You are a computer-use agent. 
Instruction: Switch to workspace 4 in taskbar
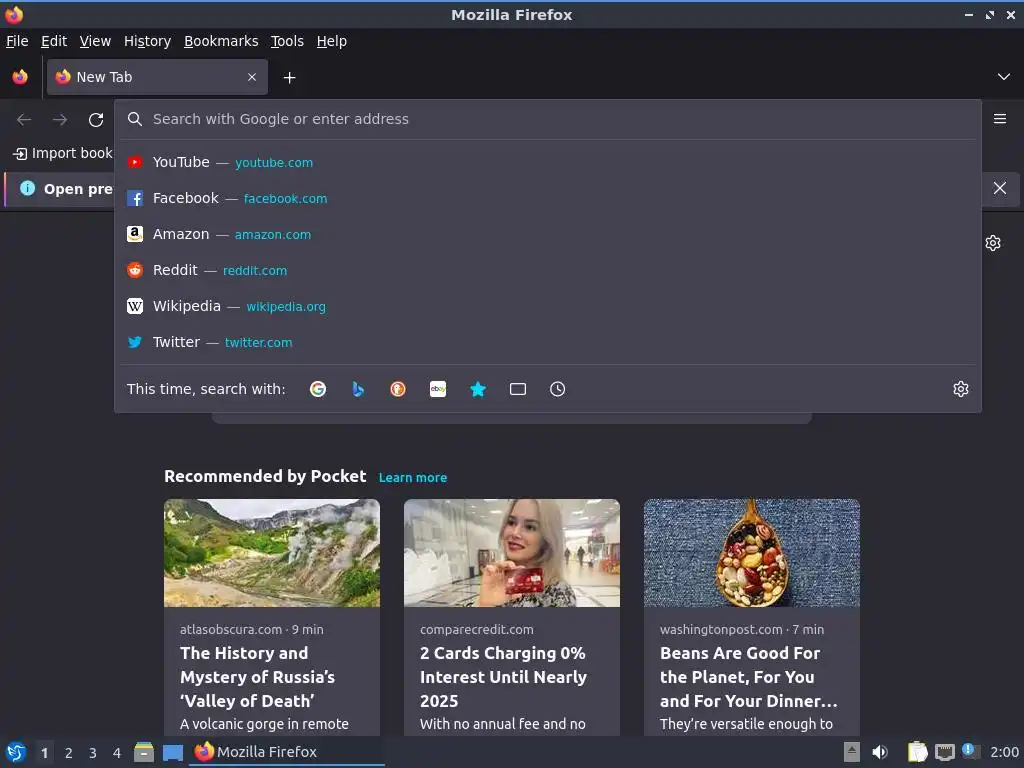[117, 753]
